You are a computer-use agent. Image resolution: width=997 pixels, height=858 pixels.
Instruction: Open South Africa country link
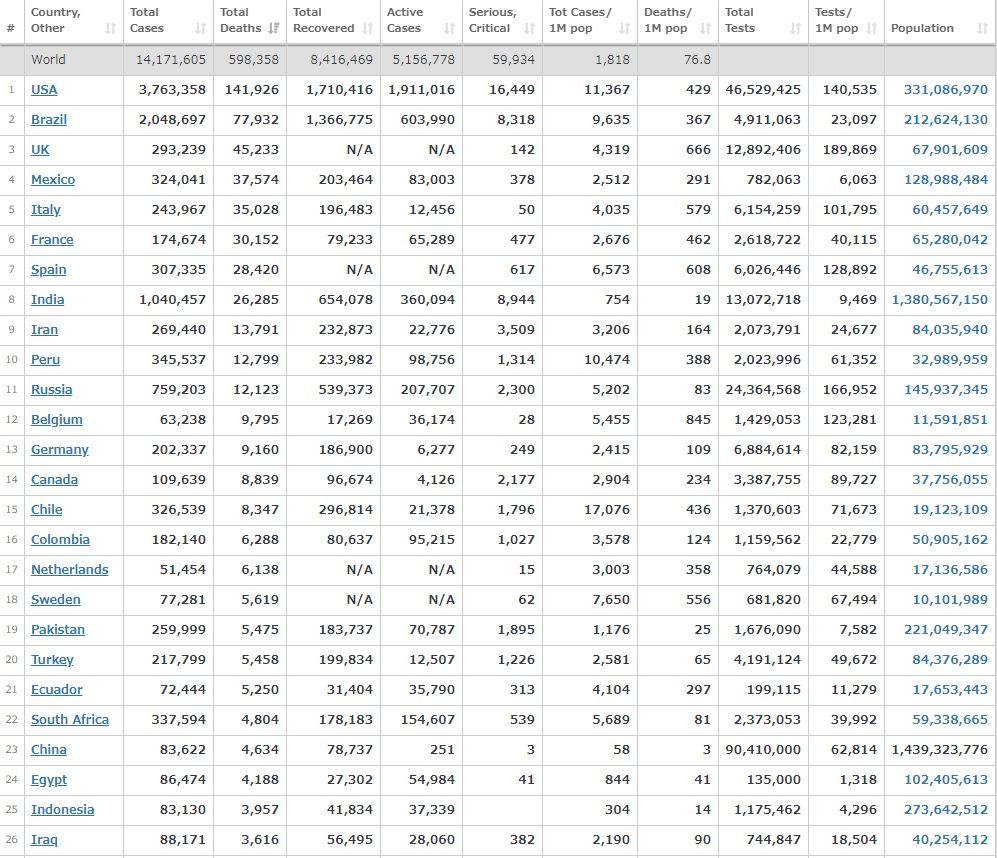coord(70,720)
